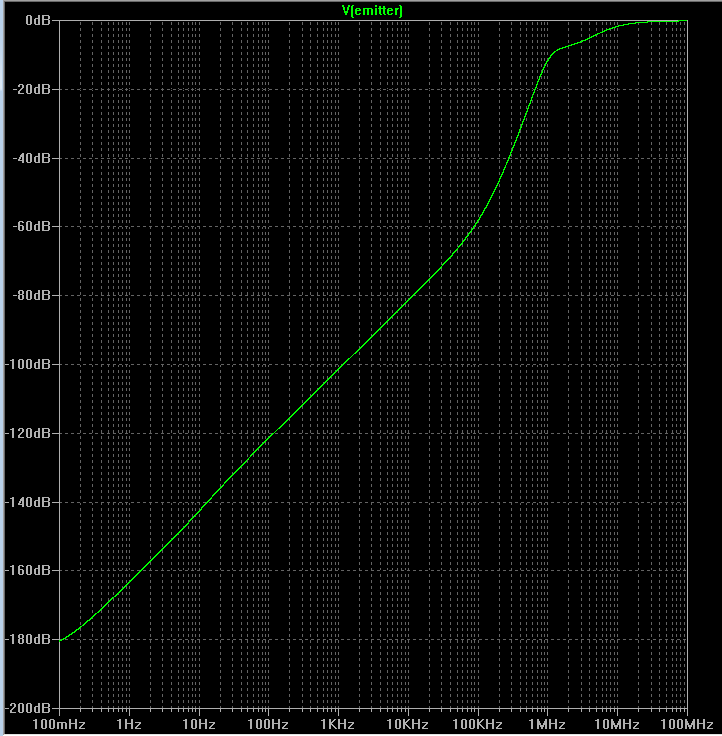Select the -100dB axis label

coord(28,364)
